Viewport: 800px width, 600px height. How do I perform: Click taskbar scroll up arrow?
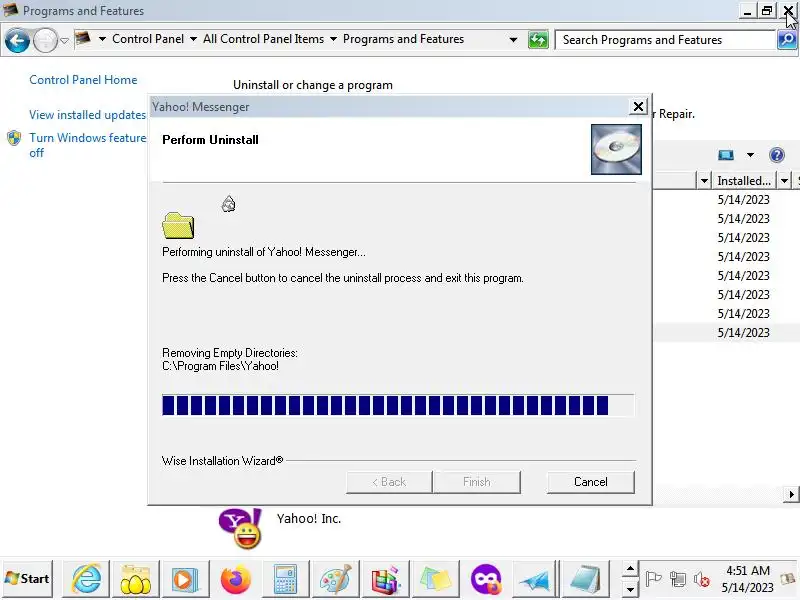point(630,568)
